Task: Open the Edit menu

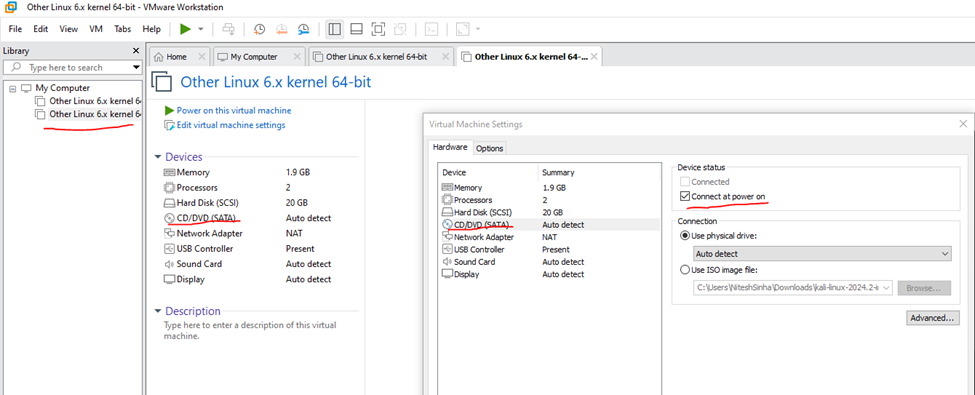Action: (x=41, y=29)
